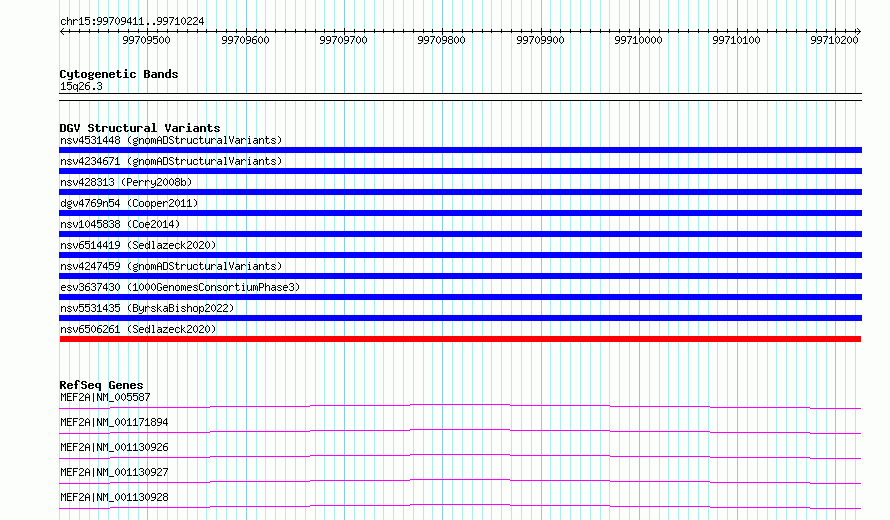Click the RefSeq Genes track title

tap(101, 385)
